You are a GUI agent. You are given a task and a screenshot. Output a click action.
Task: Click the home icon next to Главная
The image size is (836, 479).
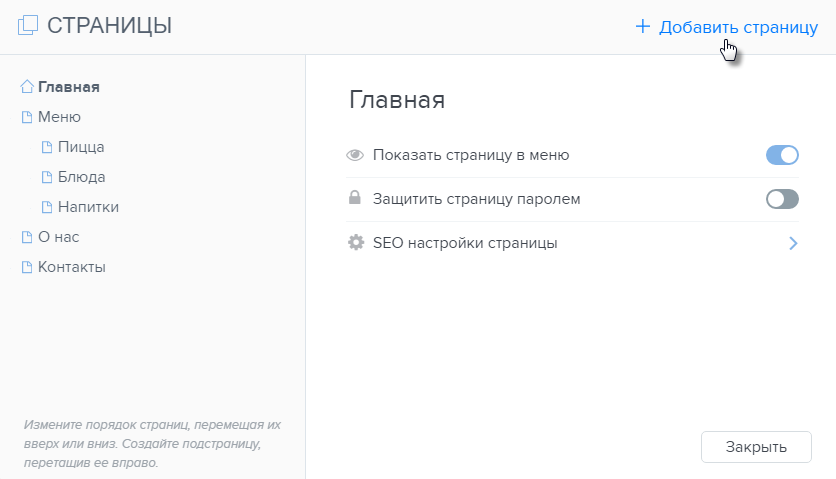[x=27, y=86]
